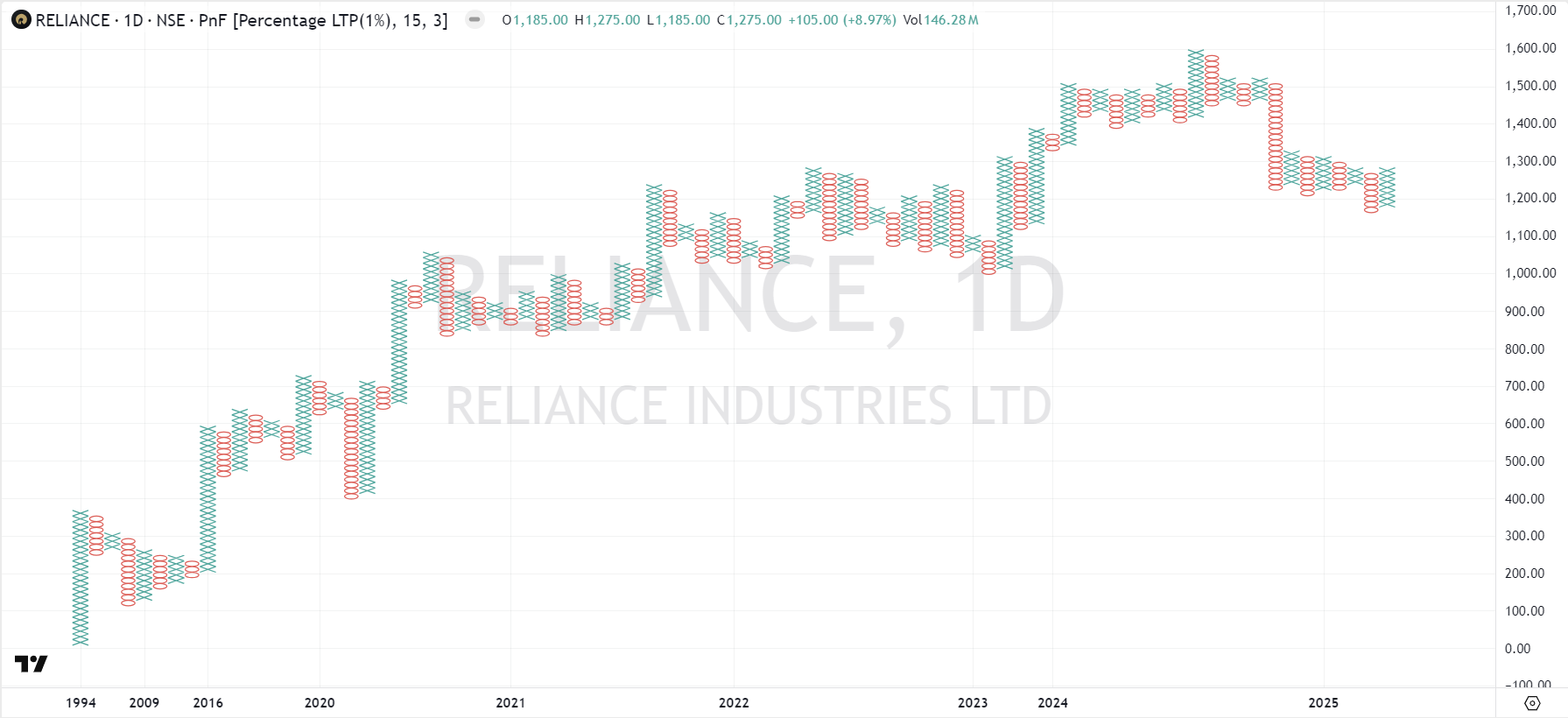
Task: Click the 300.00 price axis label
Action: (1524, 536)
